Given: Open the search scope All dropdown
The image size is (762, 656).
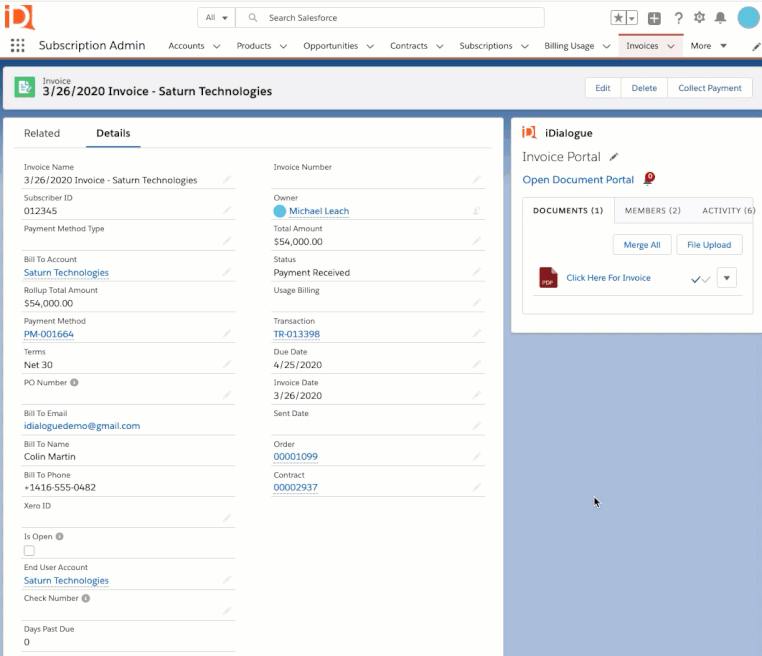Looking at the screenshot, I should click(x=216, y=18).
